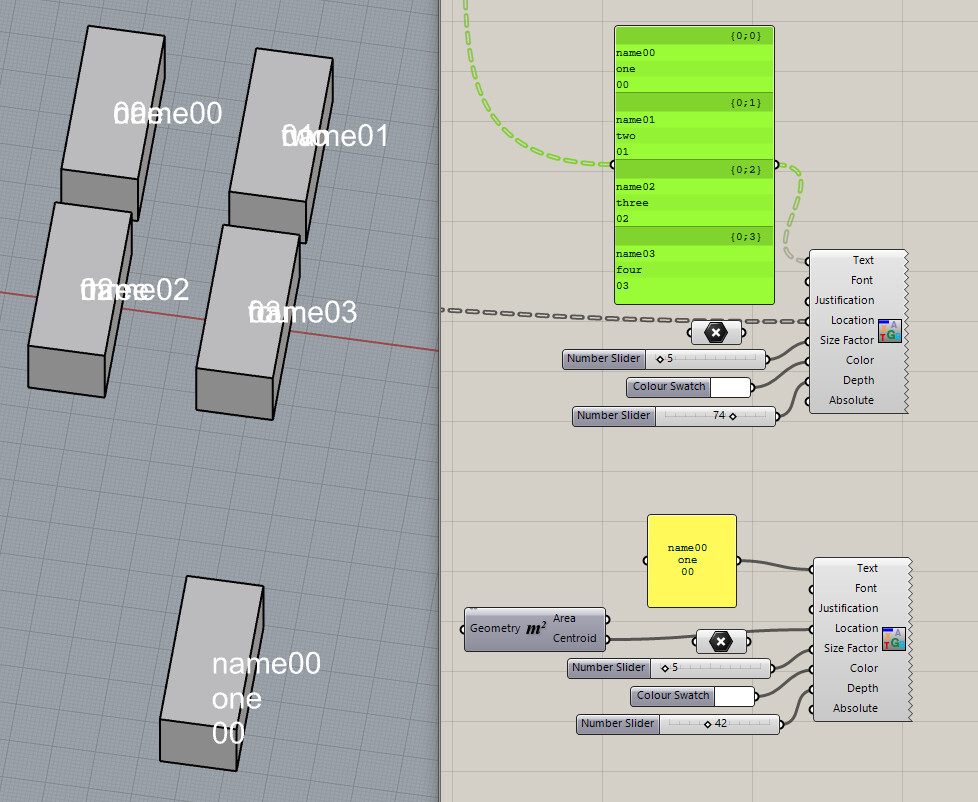Screen dimensions: 978x802
Task: Select the Text Tag 3D icon on the lower component
Action: coord(894,638)
